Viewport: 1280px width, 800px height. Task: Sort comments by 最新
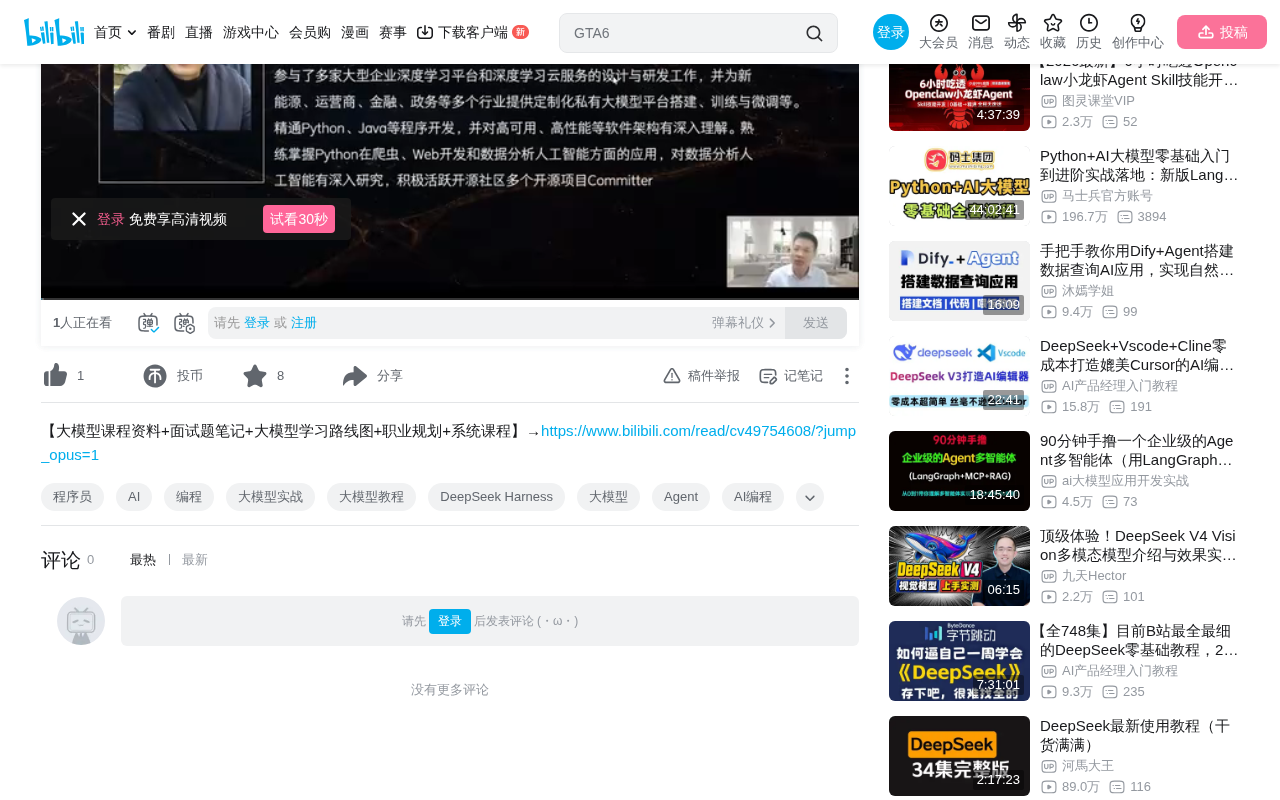(x=195, y=560)
